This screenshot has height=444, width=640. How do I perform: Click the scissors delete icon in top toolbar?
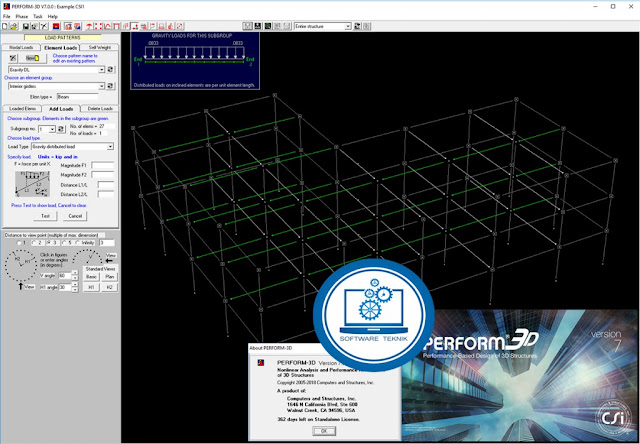point(44,26)
